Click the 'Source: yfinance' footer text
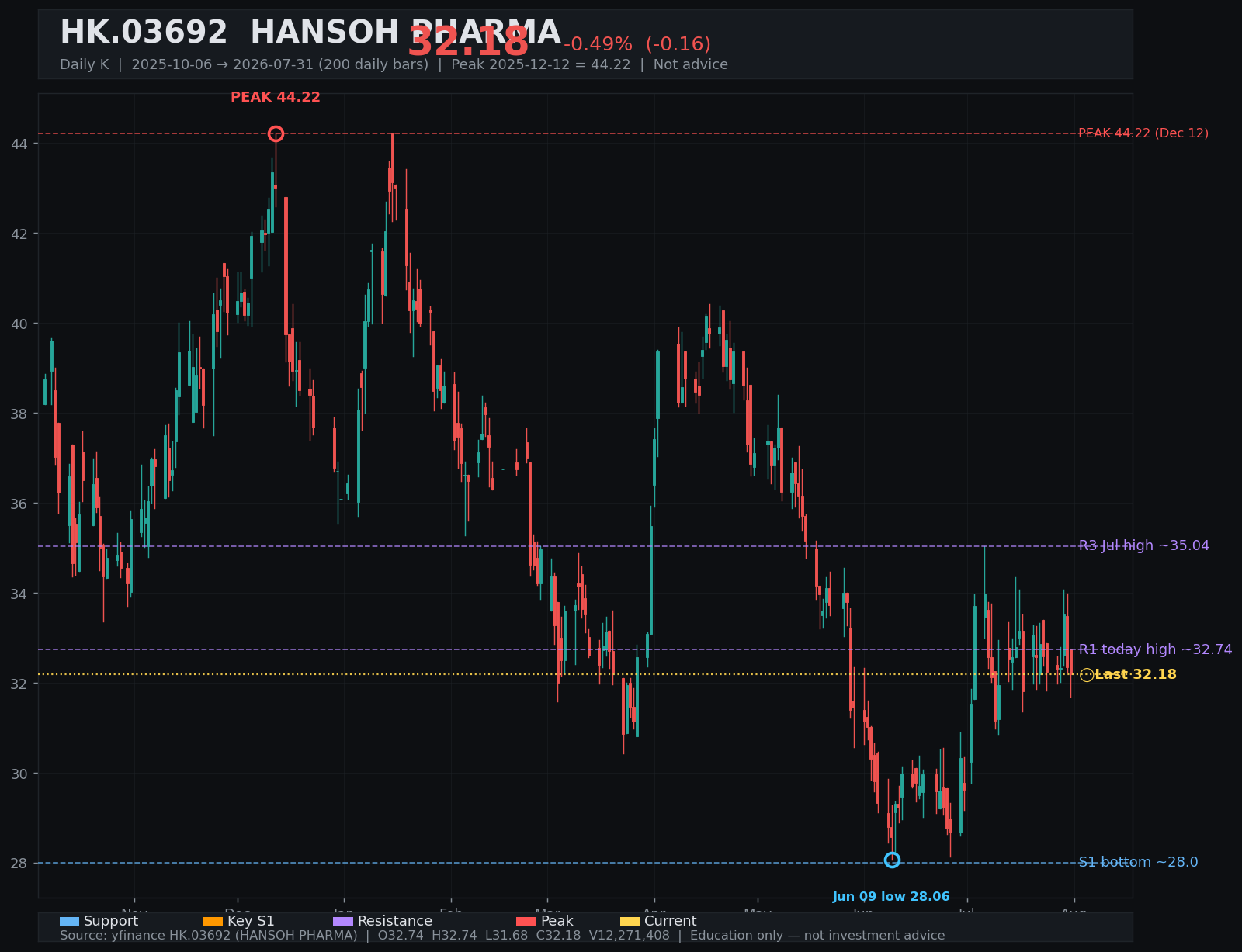Screen dimensions: 1242x952 tap(502, 936)
